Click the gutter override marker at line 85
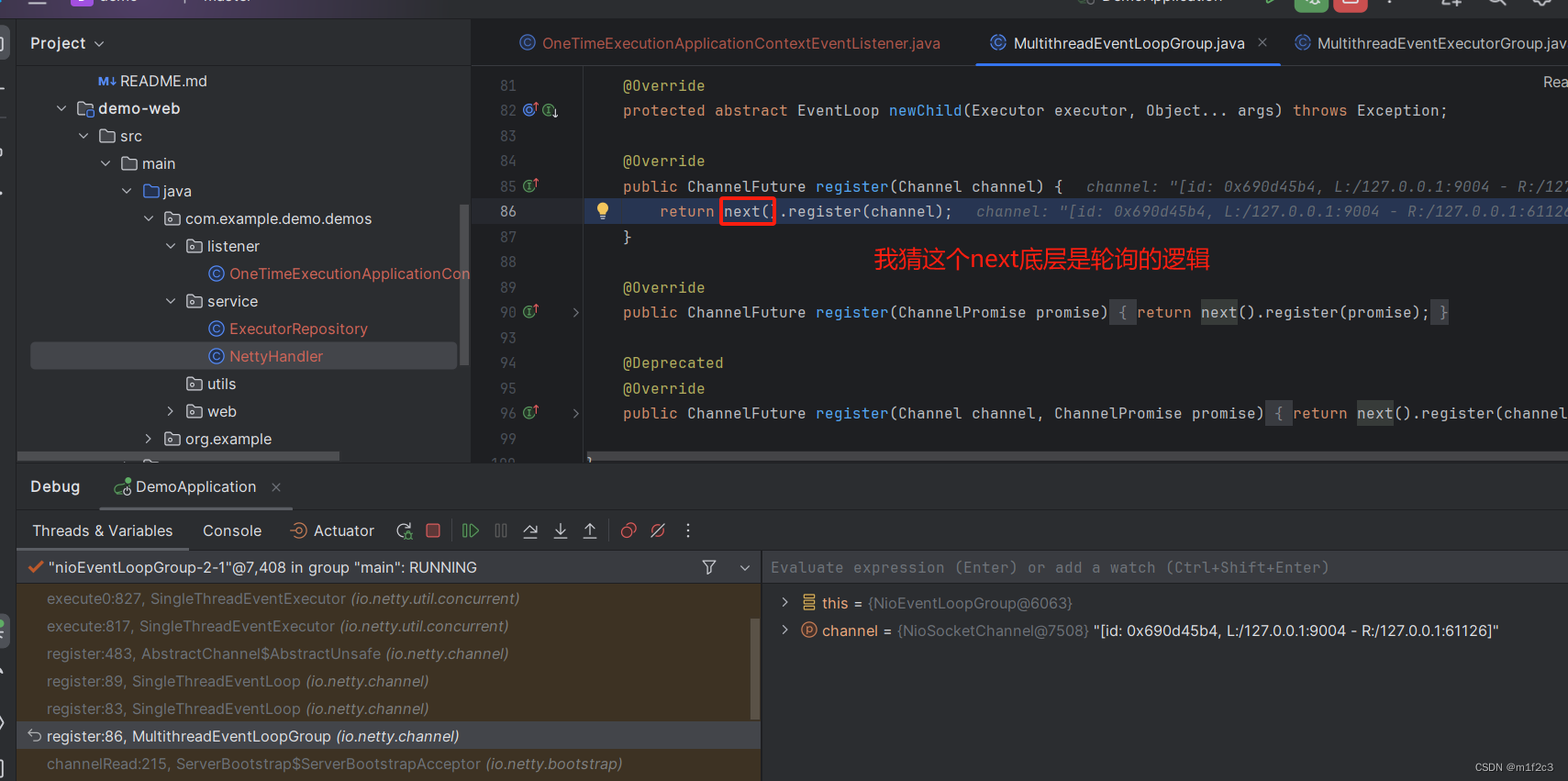The width and height of the screenshot is (1568, 781). (x=530, y=185)
